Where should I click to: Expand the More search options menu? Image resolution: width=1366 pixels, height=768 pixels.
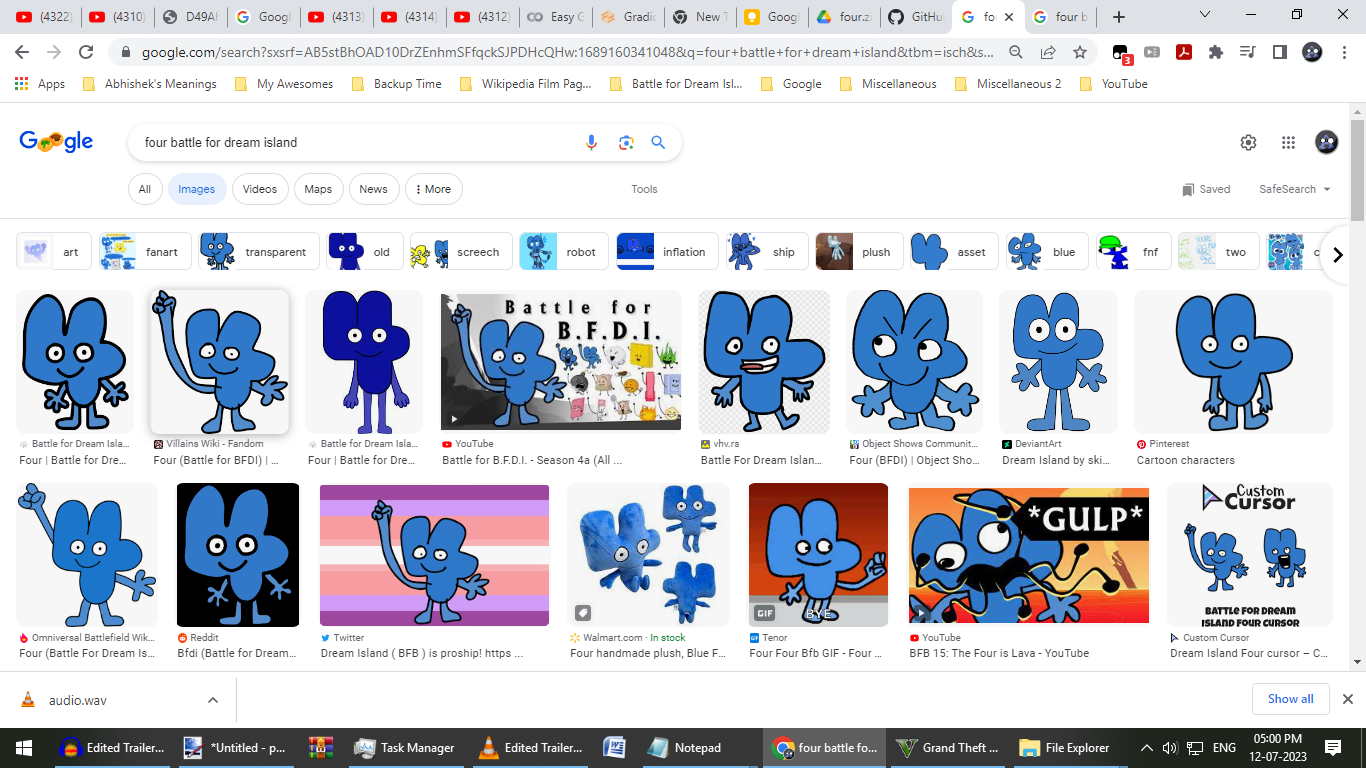(432, 189)
